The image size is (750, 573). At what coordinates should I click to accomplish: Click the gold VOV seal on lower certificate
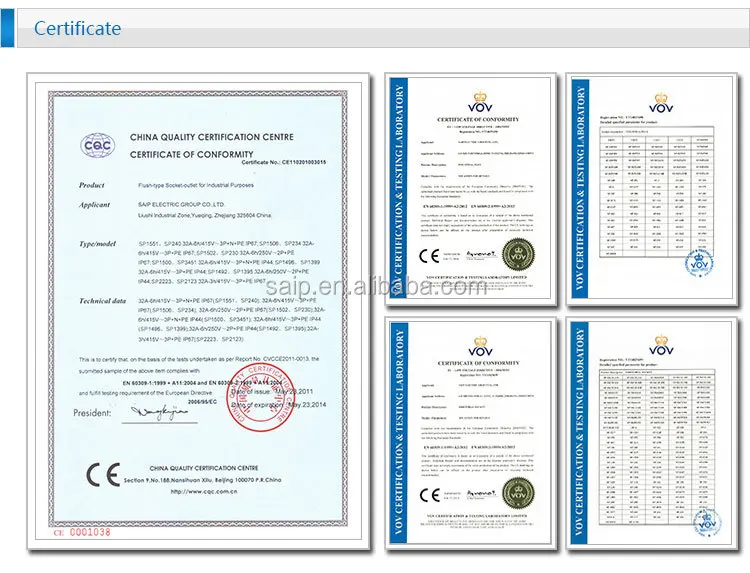point(518,494)
